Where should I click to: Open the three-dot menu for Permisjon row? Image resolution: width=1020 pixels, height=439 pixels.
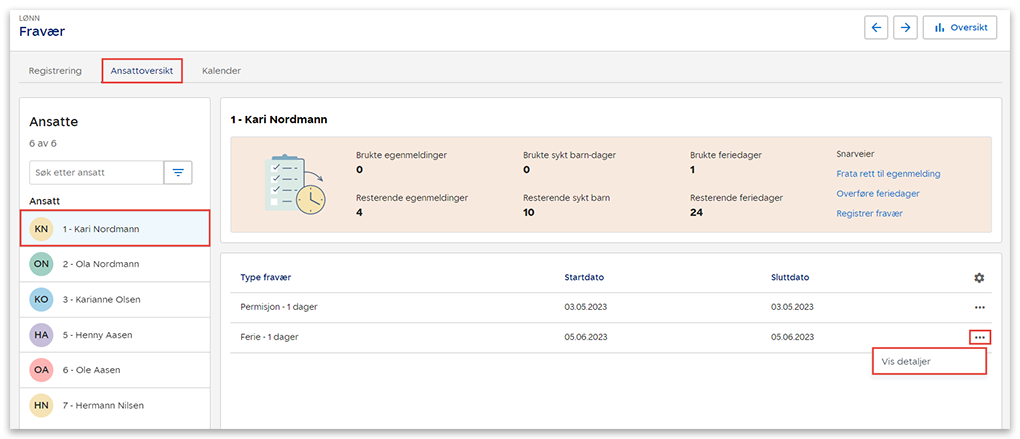click(x=979, y=307)
